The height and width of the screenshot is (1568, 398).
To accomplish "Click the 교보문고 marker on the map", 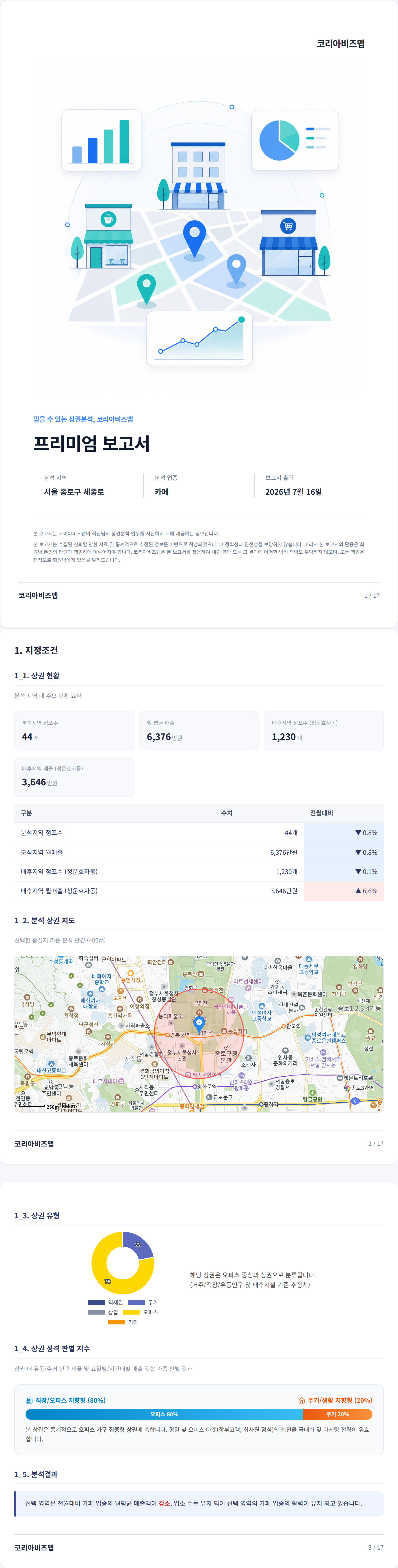I will click(209, 1097).
